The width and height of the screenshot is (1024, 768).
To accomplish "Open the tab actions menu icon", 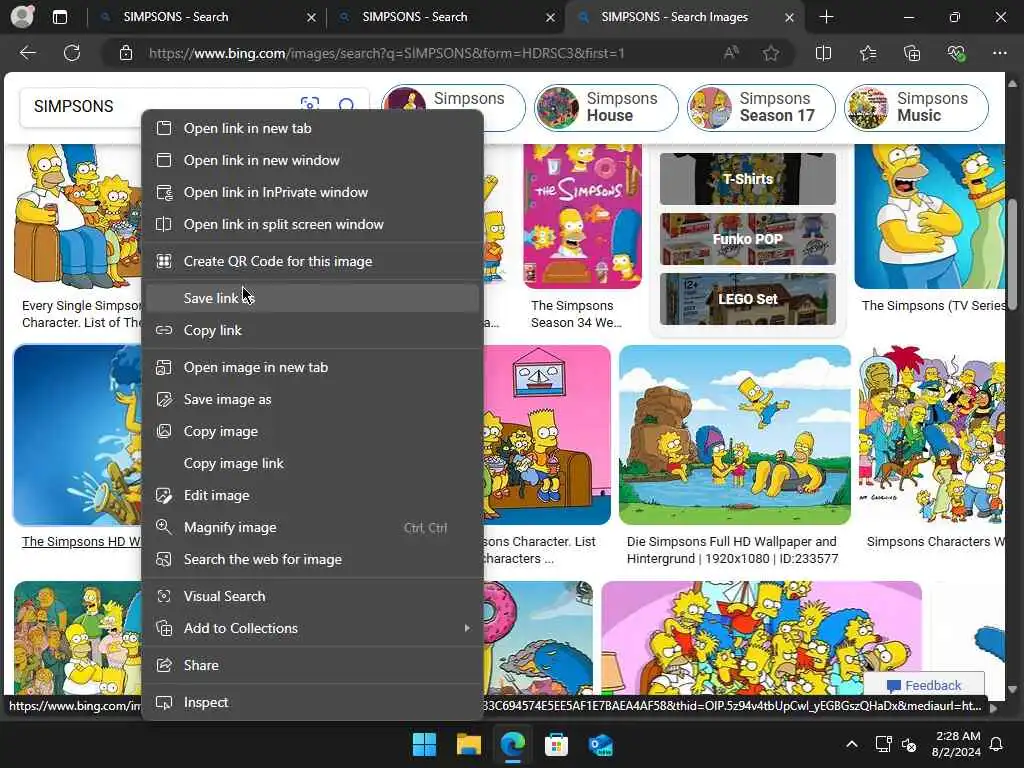I will click(59, 17).
